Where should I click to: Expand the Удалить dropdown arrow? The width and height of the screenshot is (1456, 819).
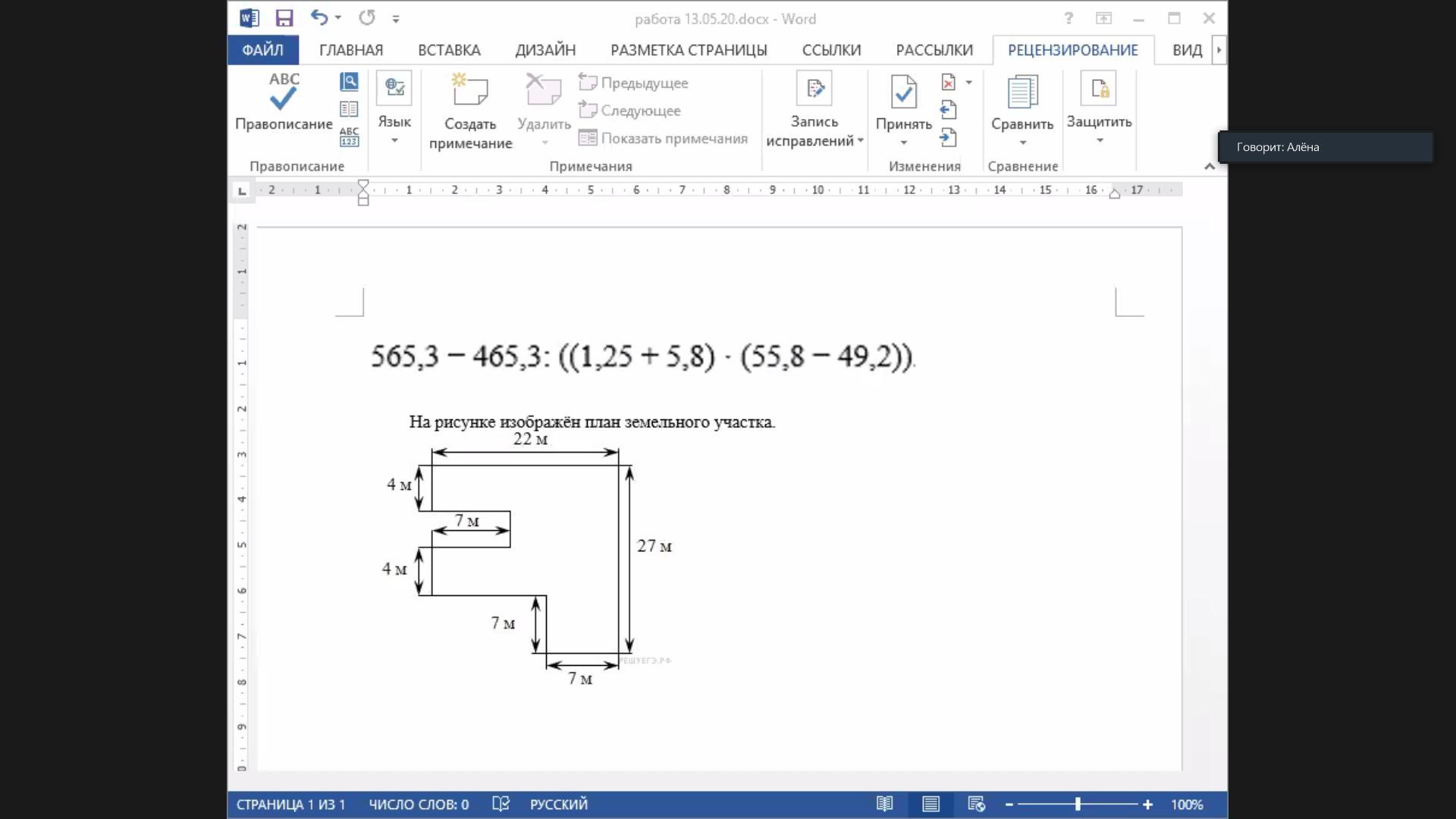pos(544,143)
